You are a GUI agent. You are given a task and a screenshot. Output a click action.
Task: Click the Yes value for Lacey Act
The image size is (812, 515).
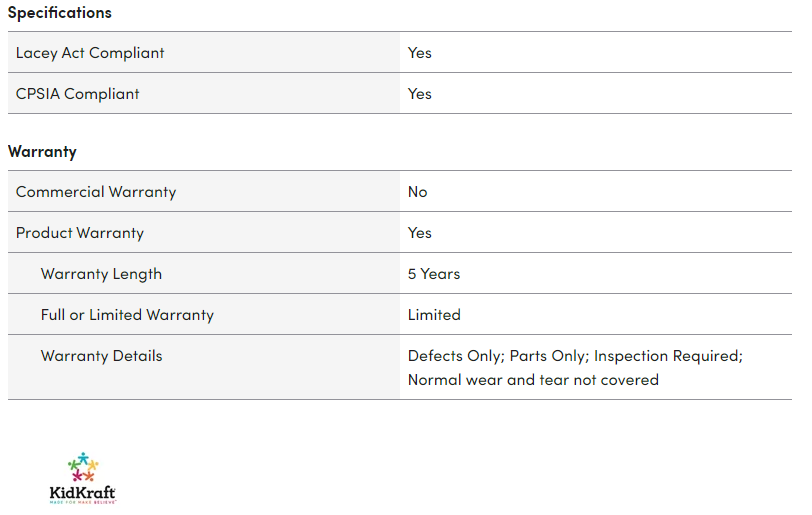(420, 52)
